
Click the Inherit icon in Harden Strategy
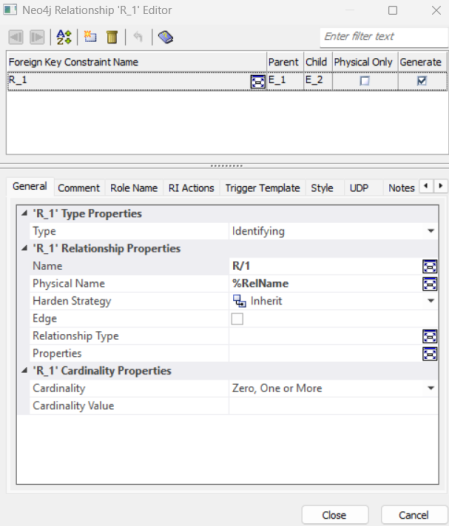tap(239, 301)
